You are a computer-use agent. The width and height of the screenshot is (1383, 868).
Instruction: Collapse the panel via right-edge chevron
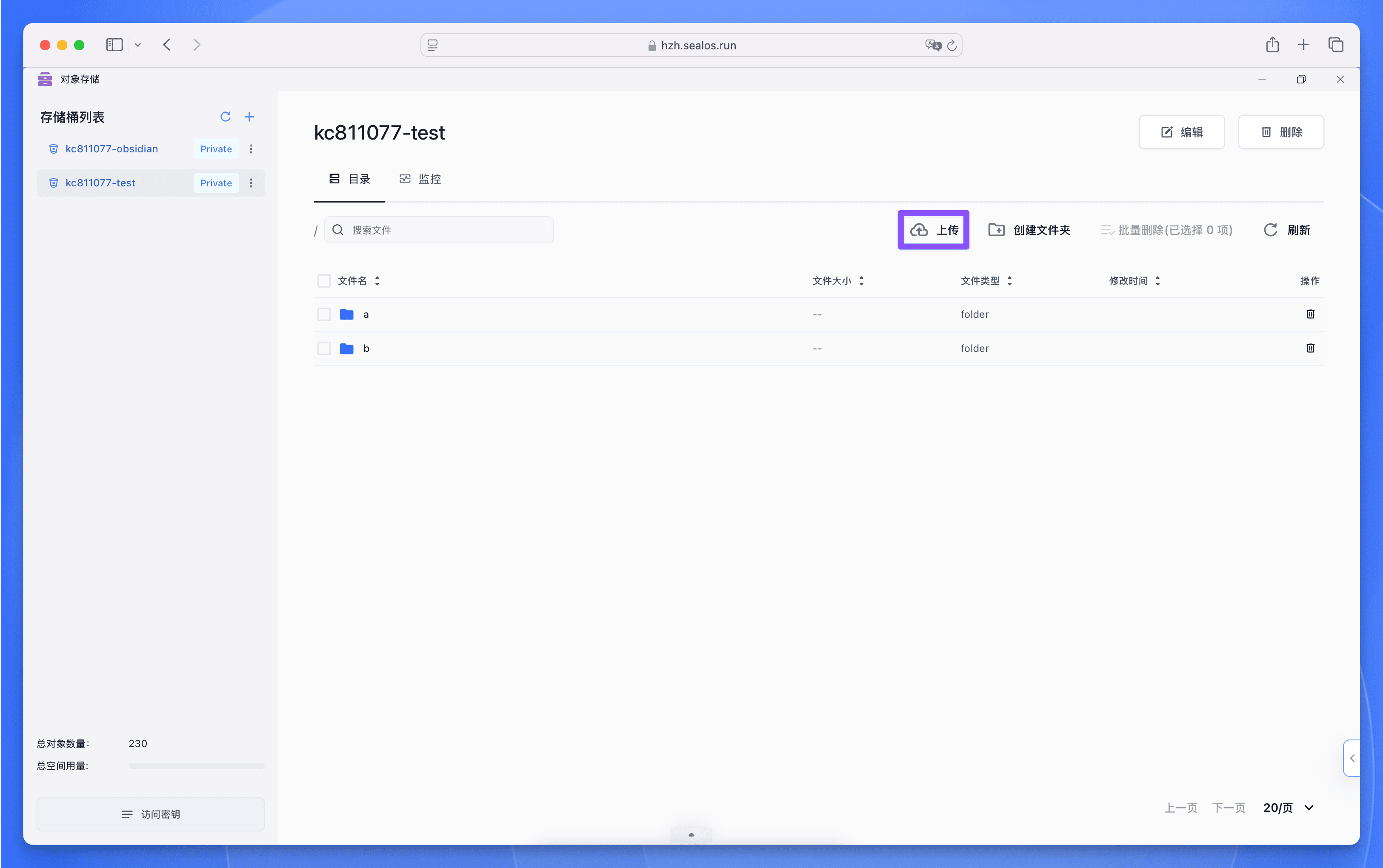coord(1353,758)
